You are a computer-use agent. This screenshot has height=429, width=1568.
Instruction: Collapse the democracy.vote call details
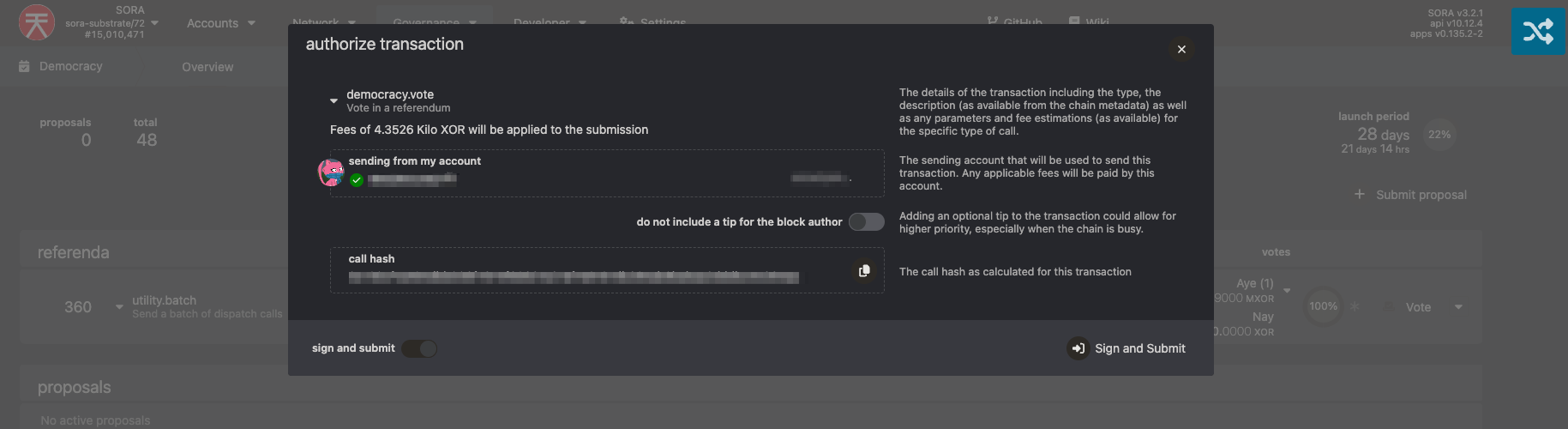(x=333, y=101)
